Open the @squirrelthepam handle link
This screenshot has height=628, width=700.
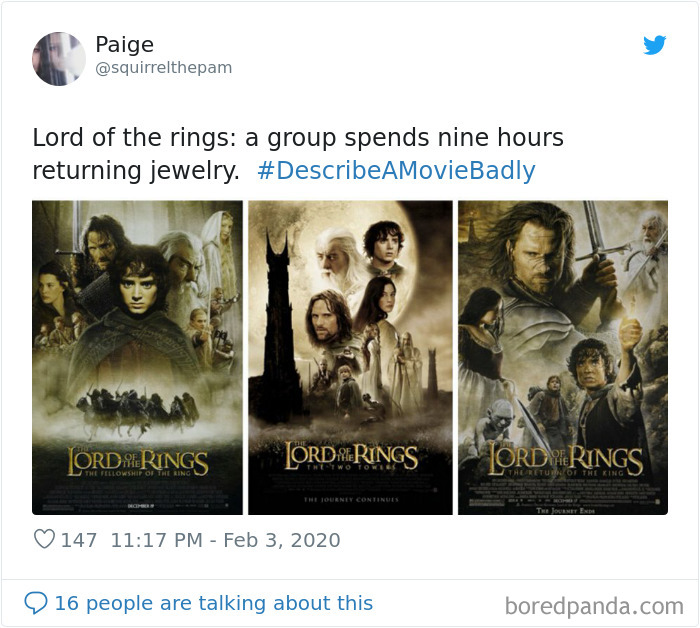tap(164, 68)
